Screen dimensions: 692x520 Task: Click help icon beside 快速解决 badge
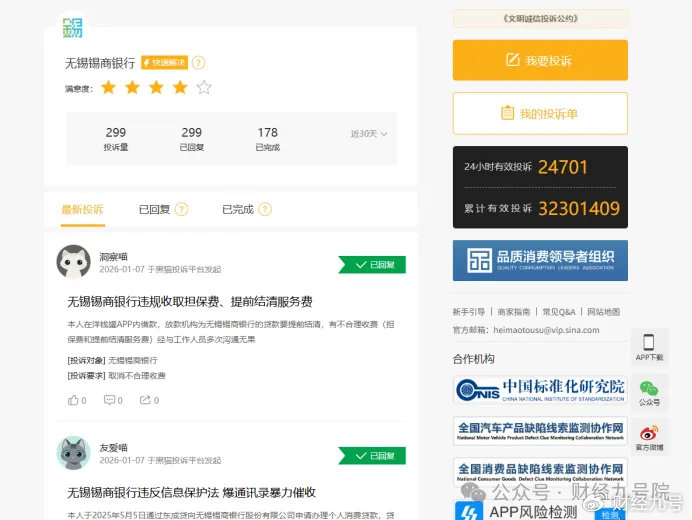pyautogui.click(x=199, y=63)
